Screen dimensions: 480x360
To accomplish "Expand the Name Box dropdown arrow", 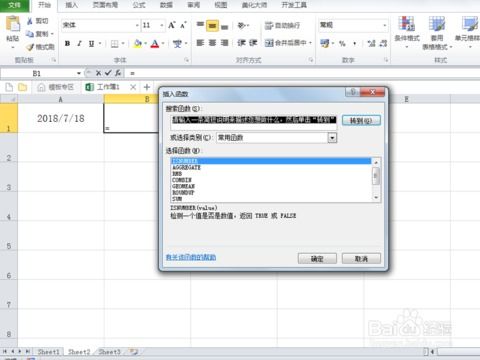I will [x=79, y=73].
